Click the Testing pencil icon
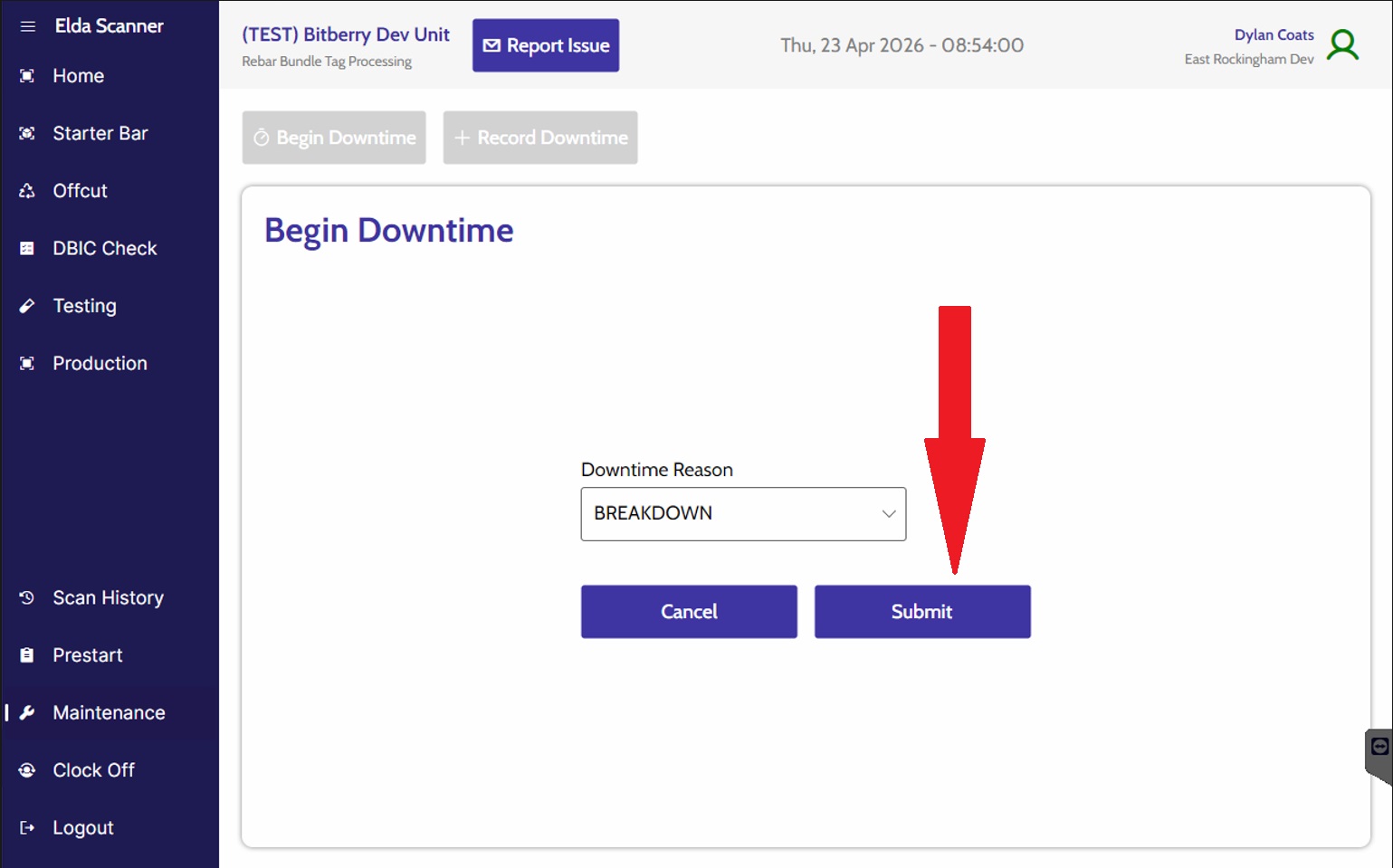Screen dimensions: 1393x868 coord(27,306)
